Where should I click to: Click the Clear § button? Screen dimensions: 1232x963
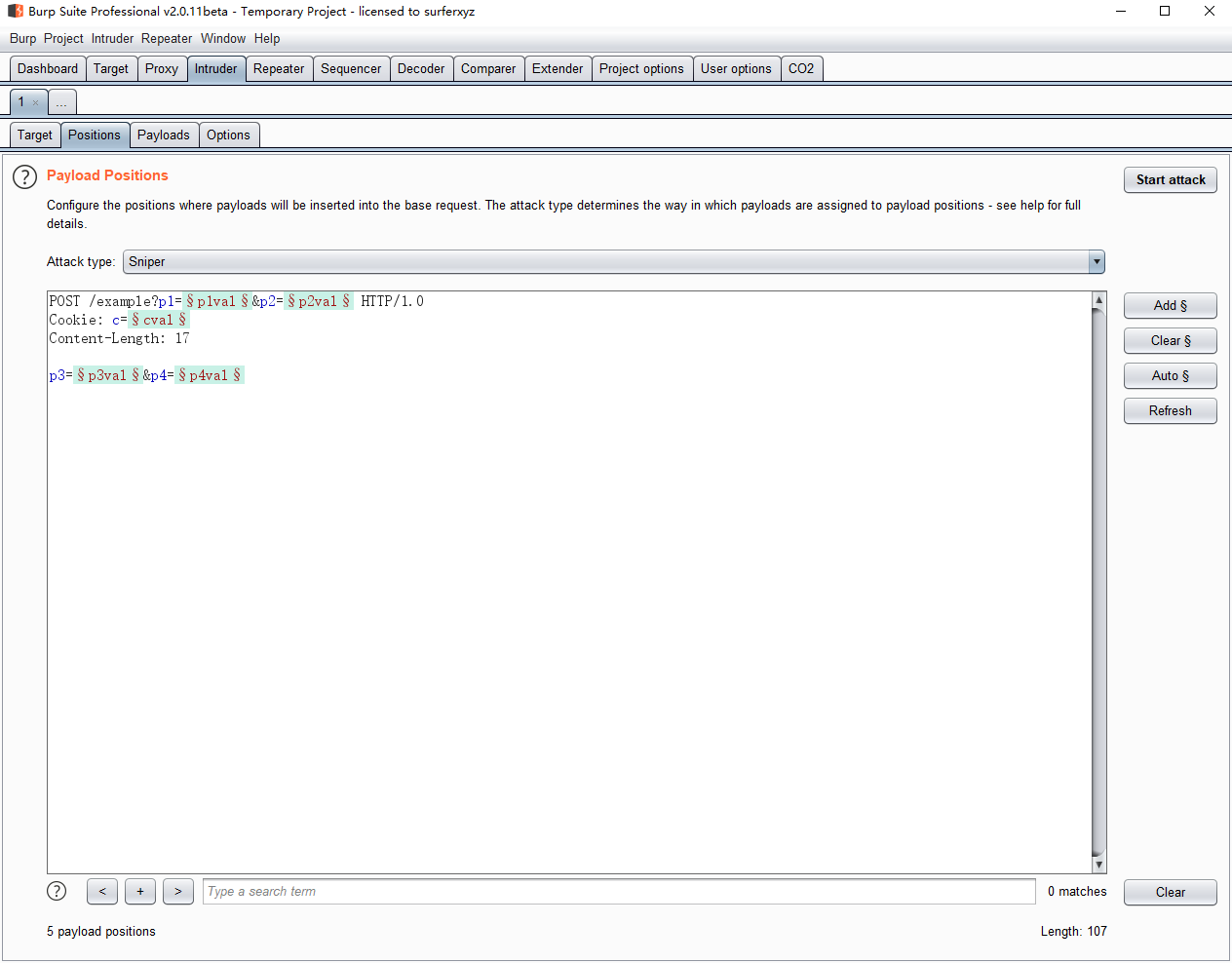tap(1170, 340)
